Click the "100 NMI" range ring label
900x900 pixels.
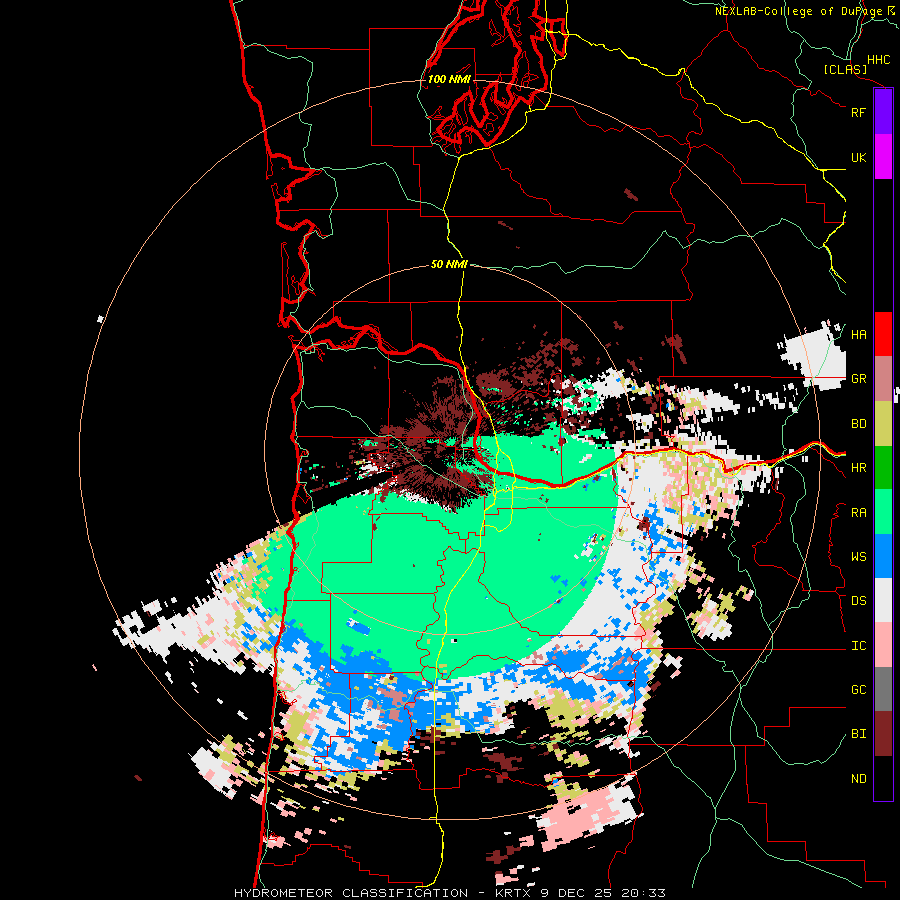pyautogui.click(x=449, y=79)
